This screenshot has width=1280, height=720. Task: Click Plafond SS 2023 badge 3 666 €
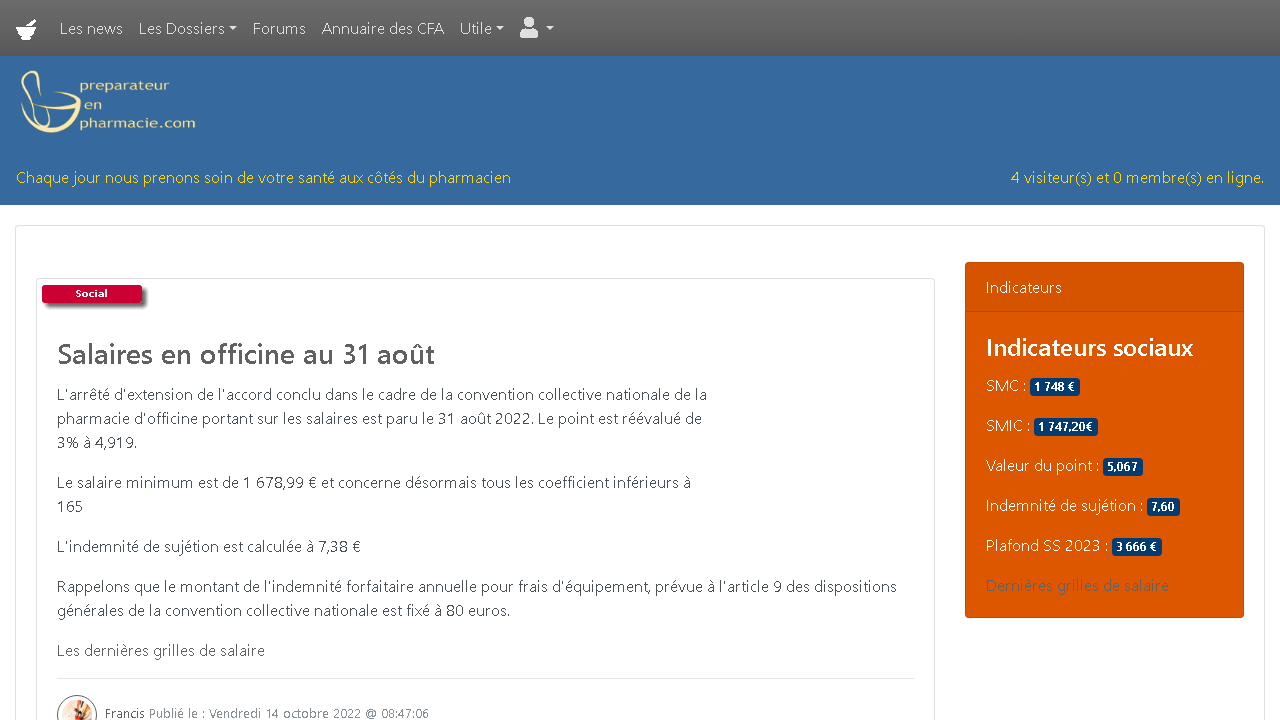point(1137,547)
